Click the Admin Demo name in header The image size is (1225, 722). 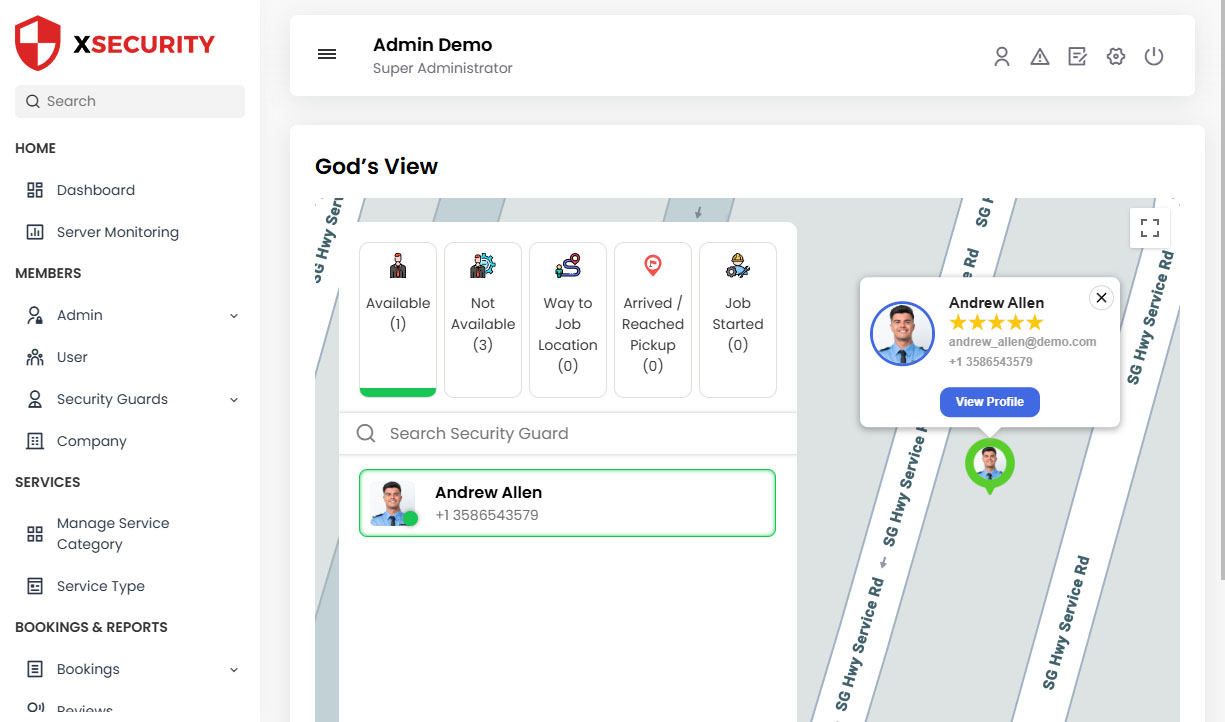(433, 45)
